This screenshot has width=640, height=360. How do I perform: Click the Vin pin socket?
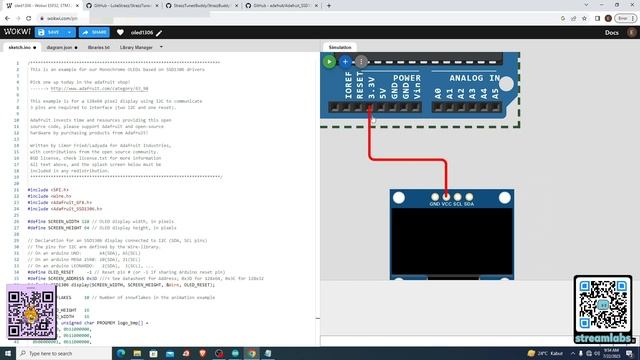(x=416, y=107)
